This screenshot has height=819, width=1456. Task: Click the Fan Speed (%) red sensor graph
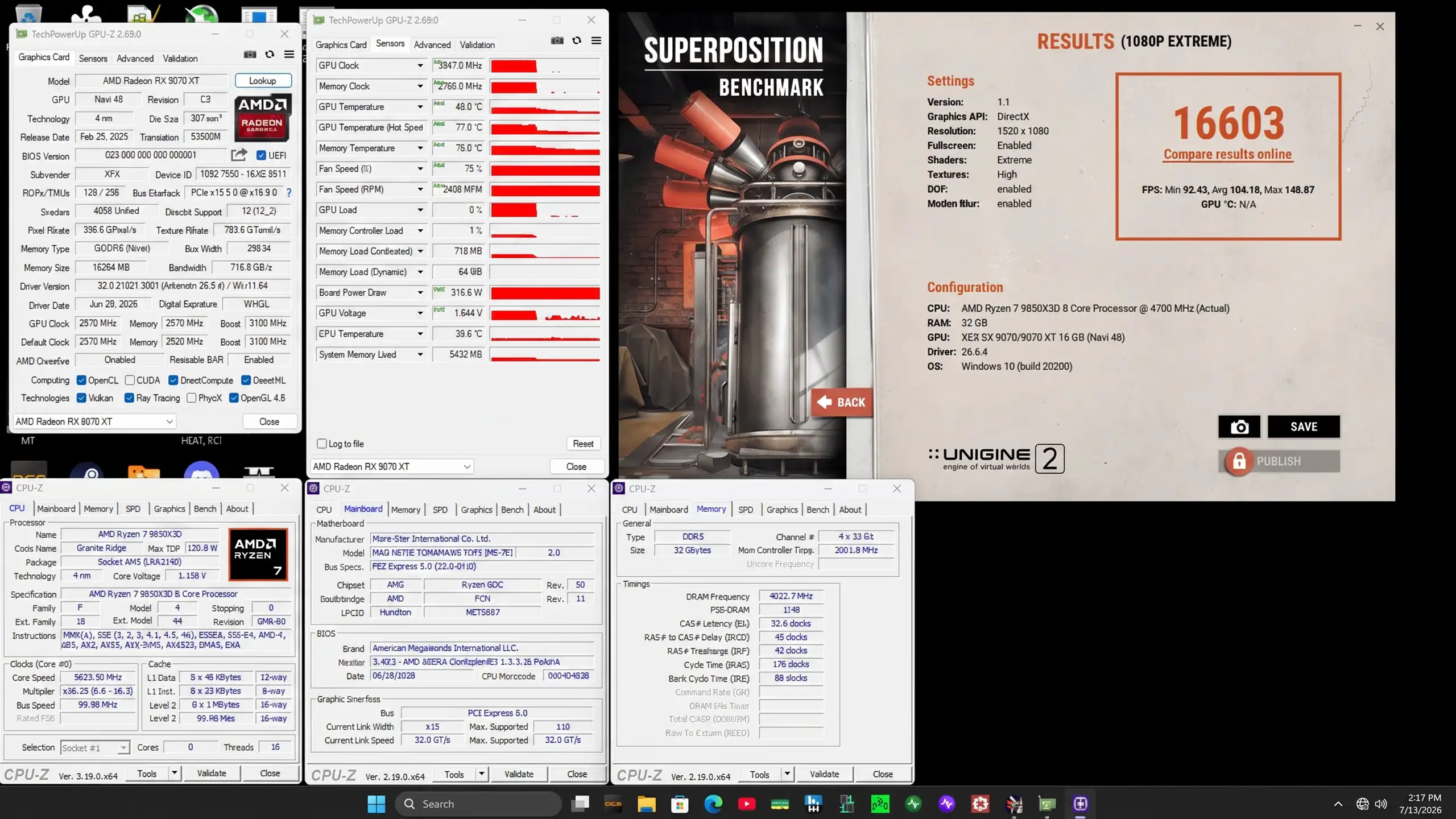(x=545, y=169)
